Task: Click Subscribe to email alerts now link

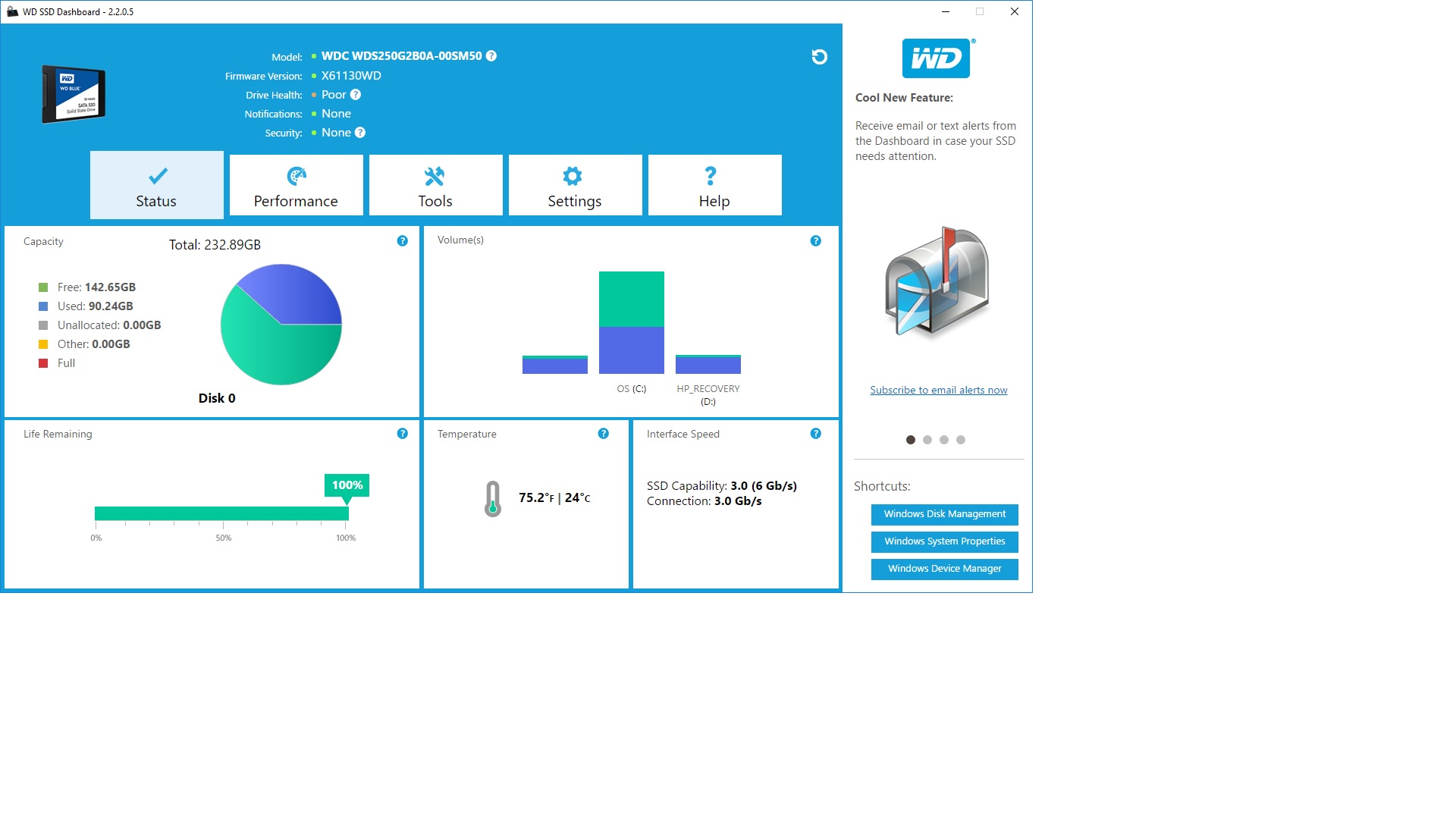Action: coord(938,391)
